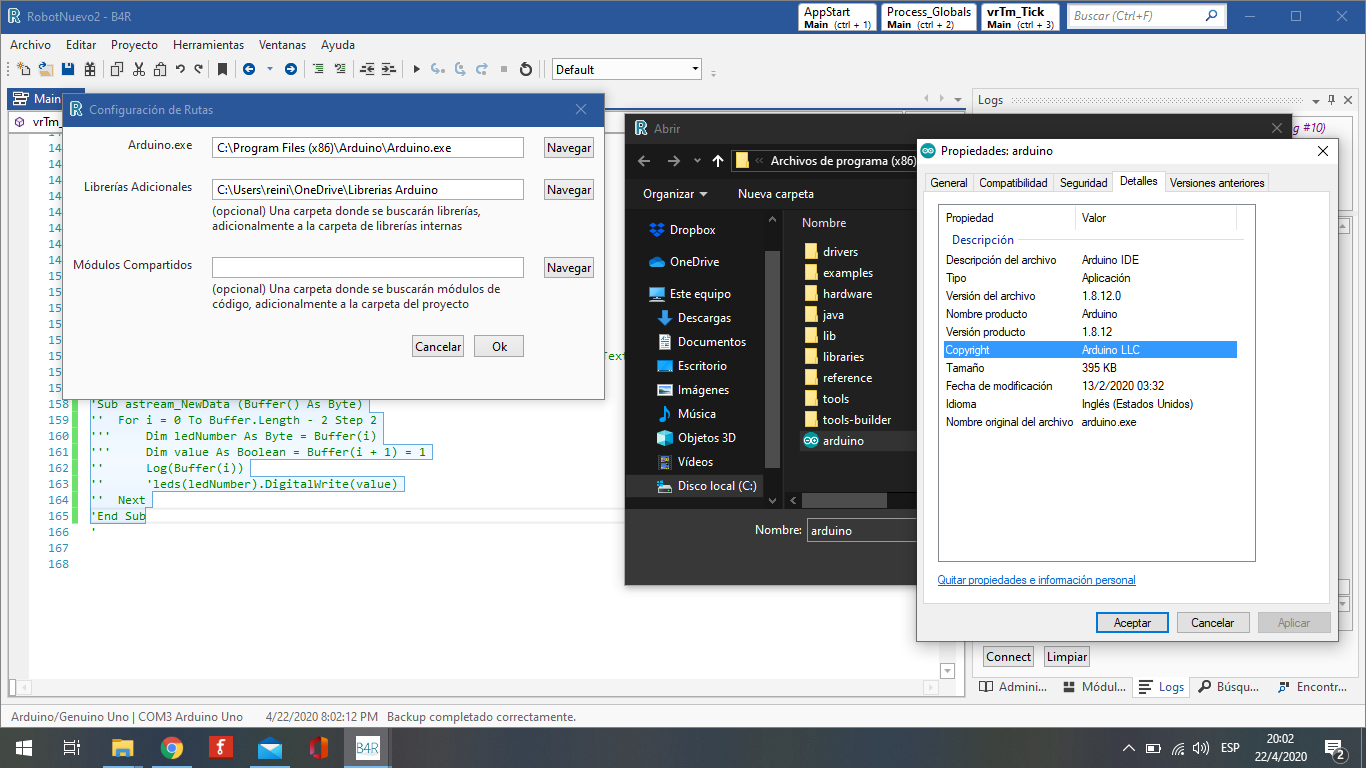Click the Uncomment block toolbar icon
The width and height of the screenshot is (1366, 768).
pyautogui.click(x=340, y=69)
